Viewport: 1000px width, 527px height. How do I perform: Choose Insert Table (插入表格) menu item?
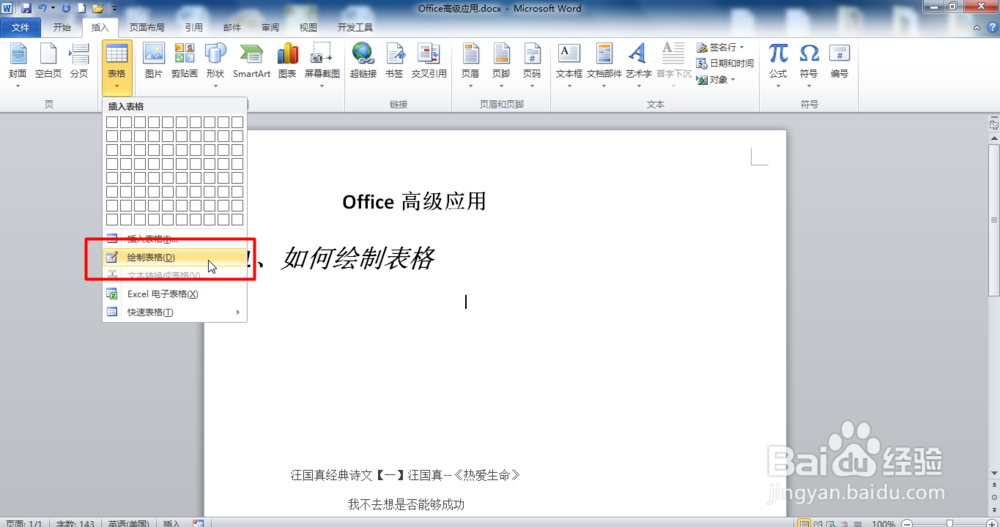pos(175,239)
